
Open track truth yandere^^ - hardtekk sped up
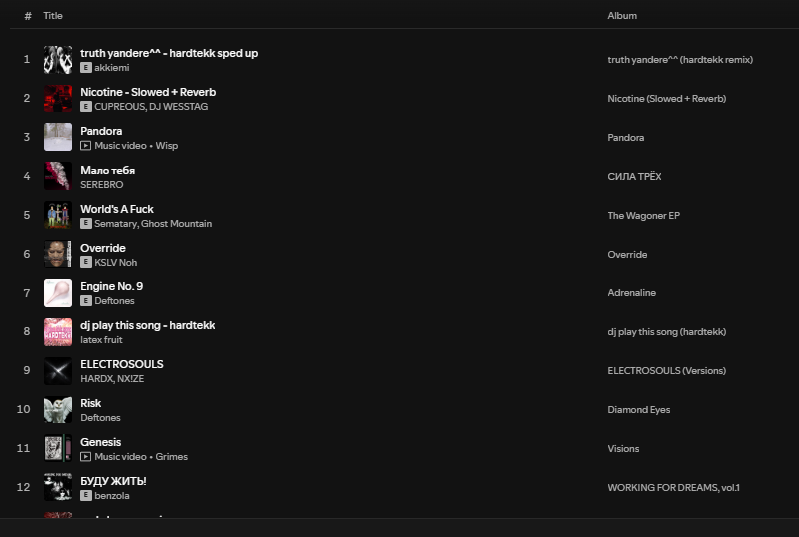[169, 53]
